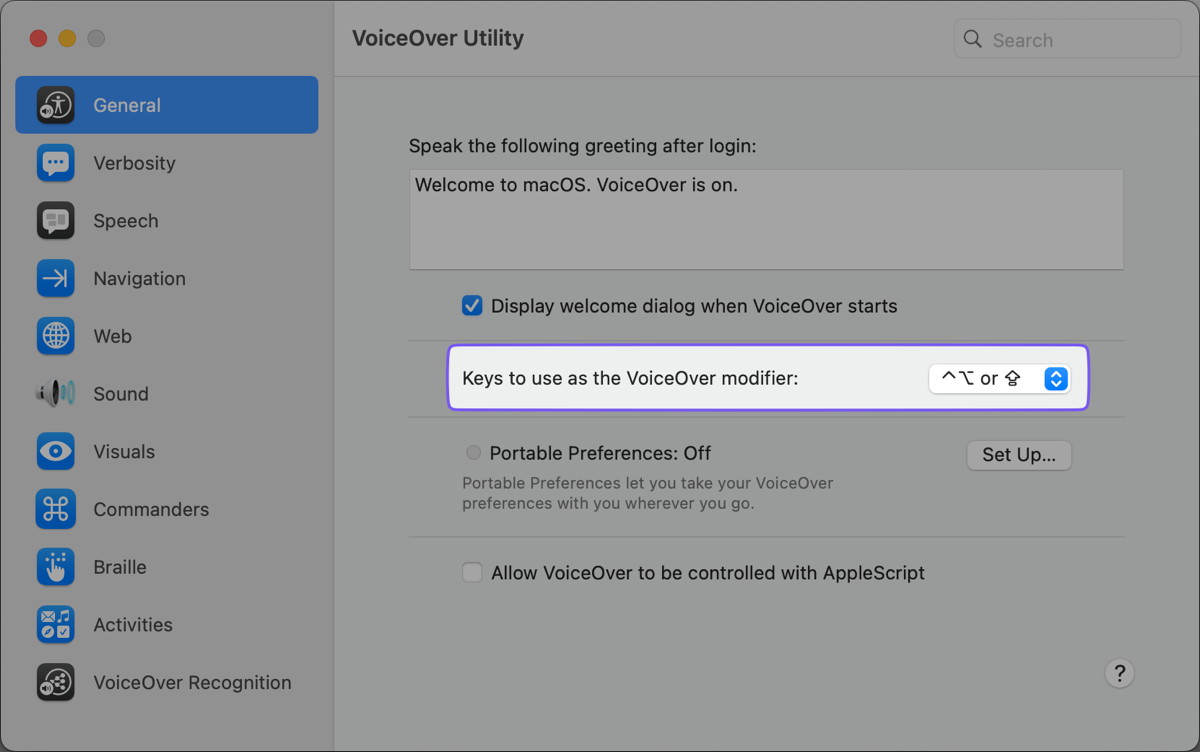Uncheck Display welcome dialog checkbox

pyautogui.click(x=472, y=306)
